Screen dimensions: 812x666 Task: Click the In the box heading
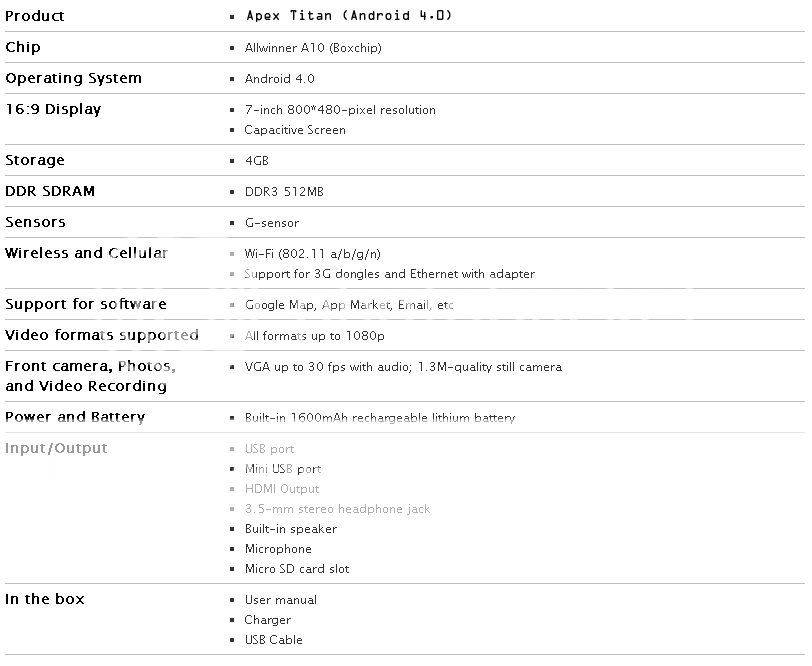[x=45, y=599]
